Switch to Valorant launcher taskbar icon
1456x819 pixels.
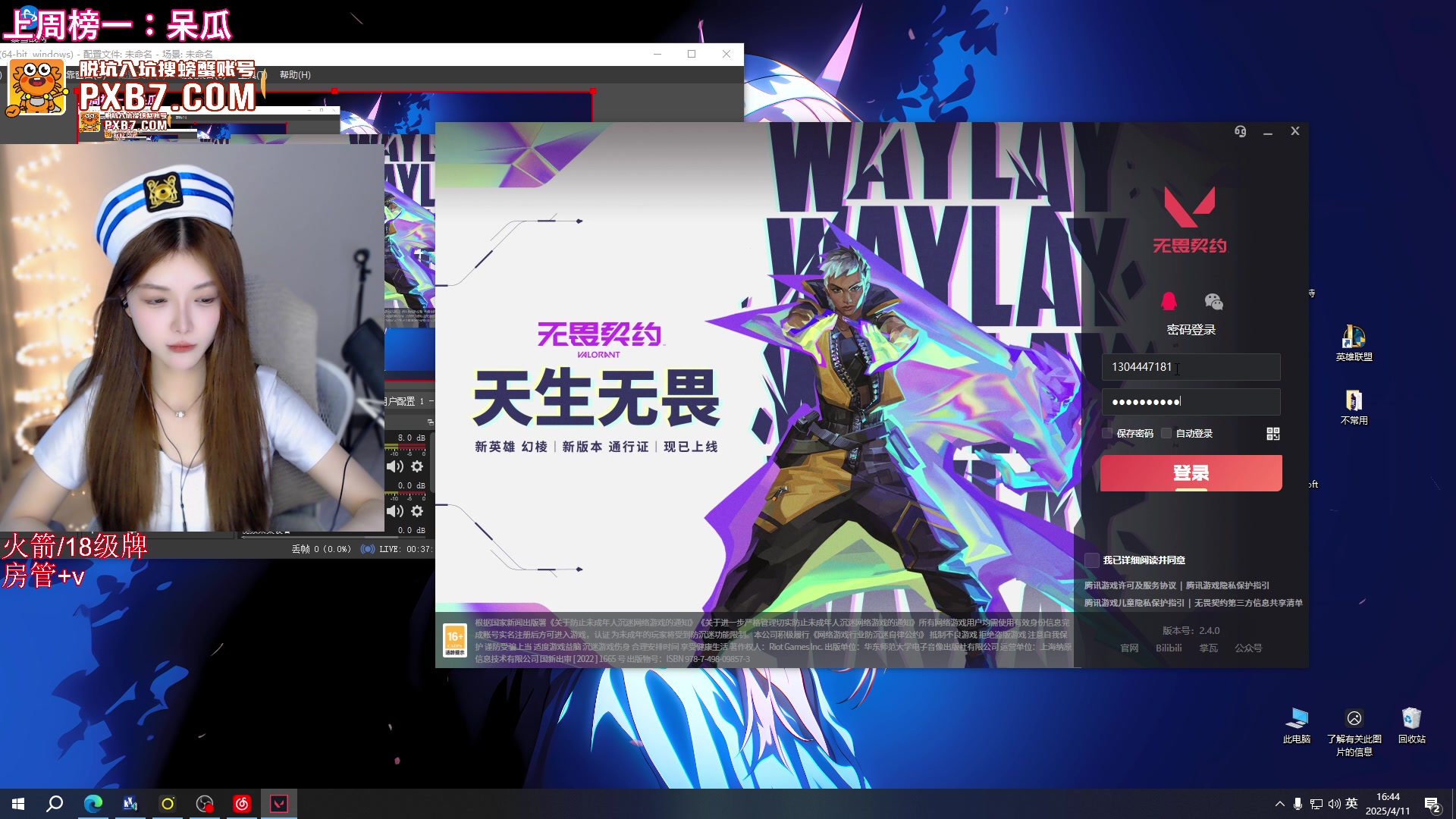point(279,804)
